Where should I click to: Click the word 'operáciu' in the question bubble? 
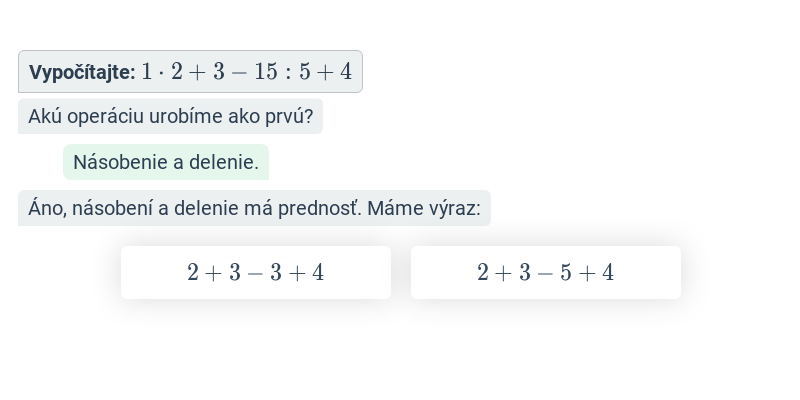[107, 117]
